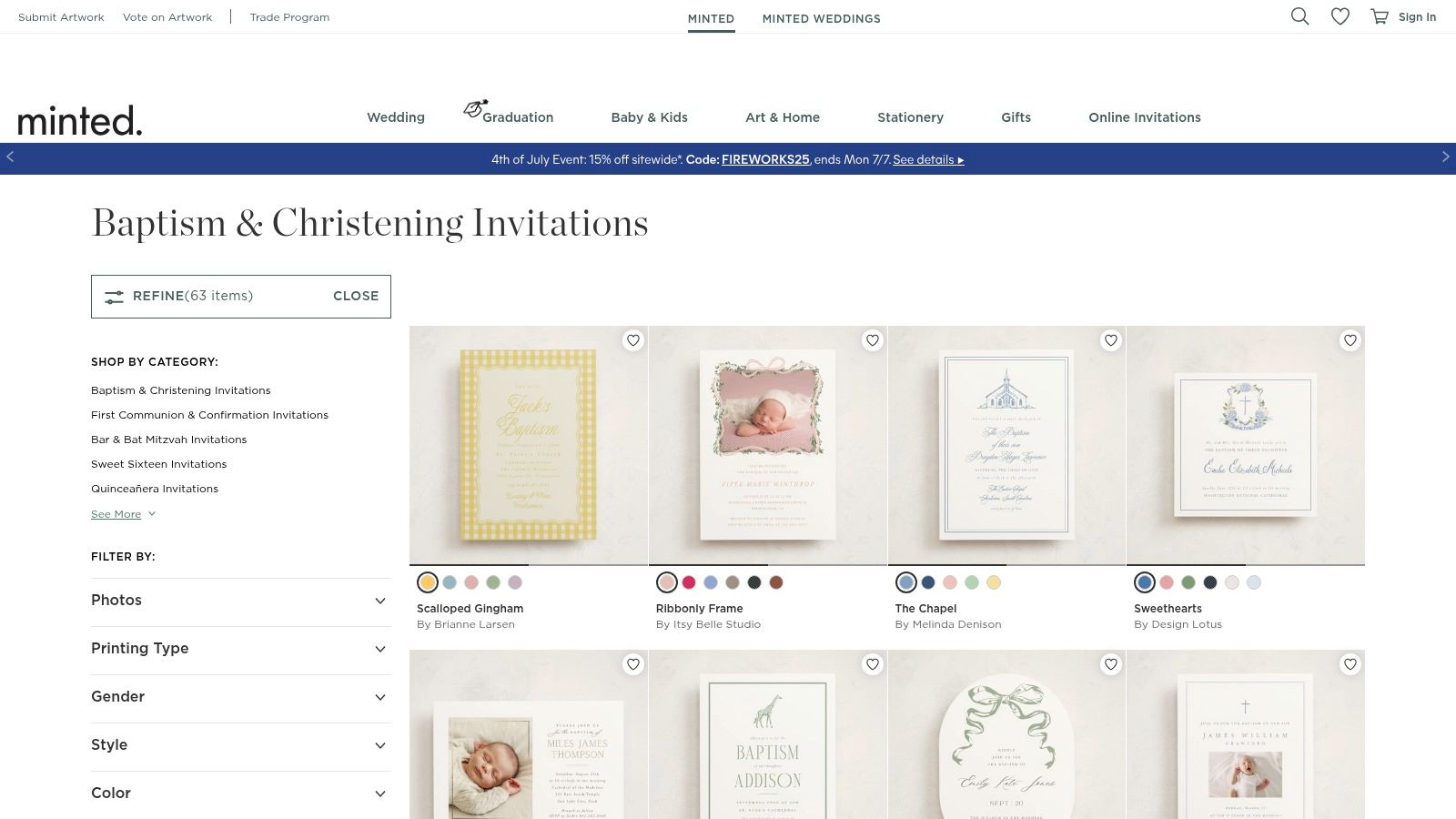The width and height of the screenshot is (1456, 819).
Task: Choose green swatch for Scalloped Gingham
Action: click(x=493, y=582)
